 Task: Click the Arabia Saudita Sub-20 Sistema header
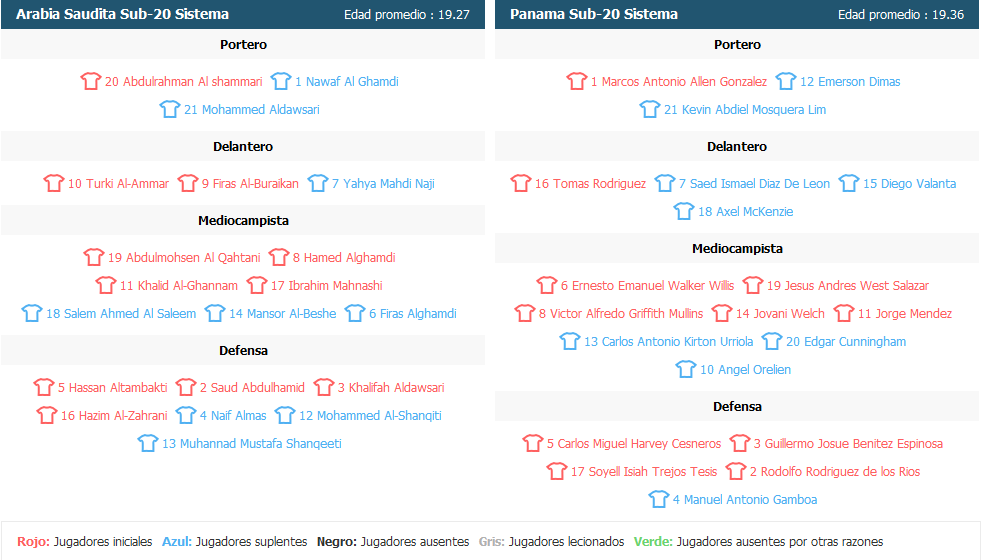pyautogui.click(x=123, y=14)
